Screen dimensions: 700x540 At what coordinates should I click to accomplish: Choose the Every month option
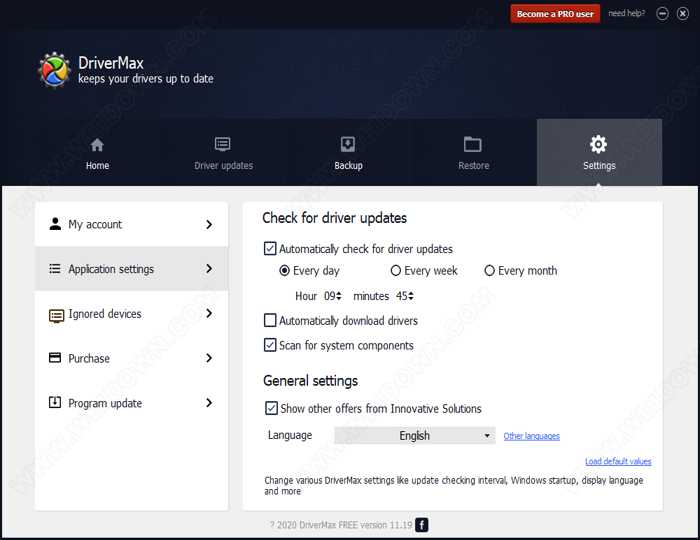pos(489,271)
